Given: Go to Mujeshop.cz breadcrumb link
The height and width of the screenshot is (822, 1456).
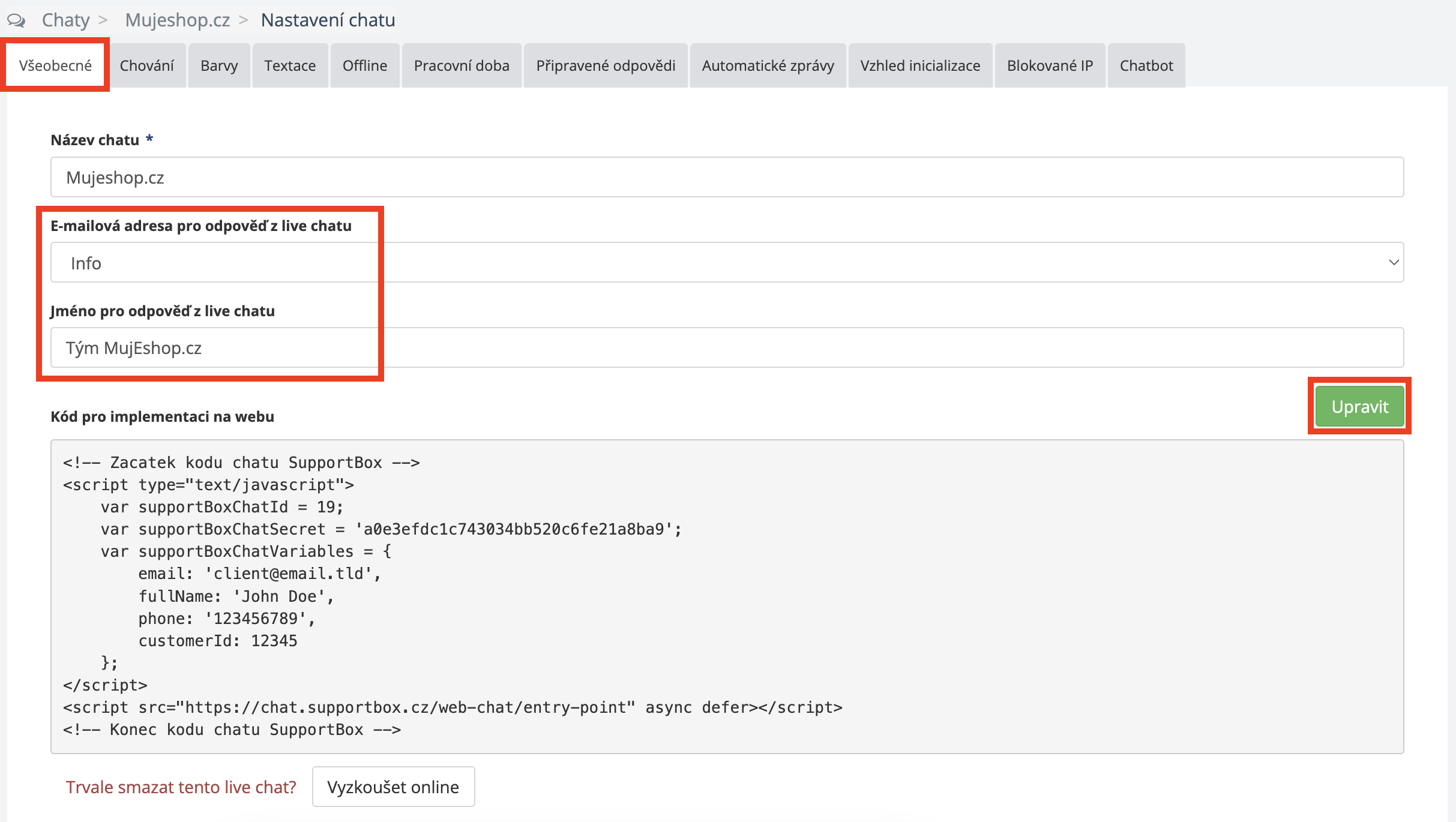Looking at the screenshot, I should click(x=177, y=20).
